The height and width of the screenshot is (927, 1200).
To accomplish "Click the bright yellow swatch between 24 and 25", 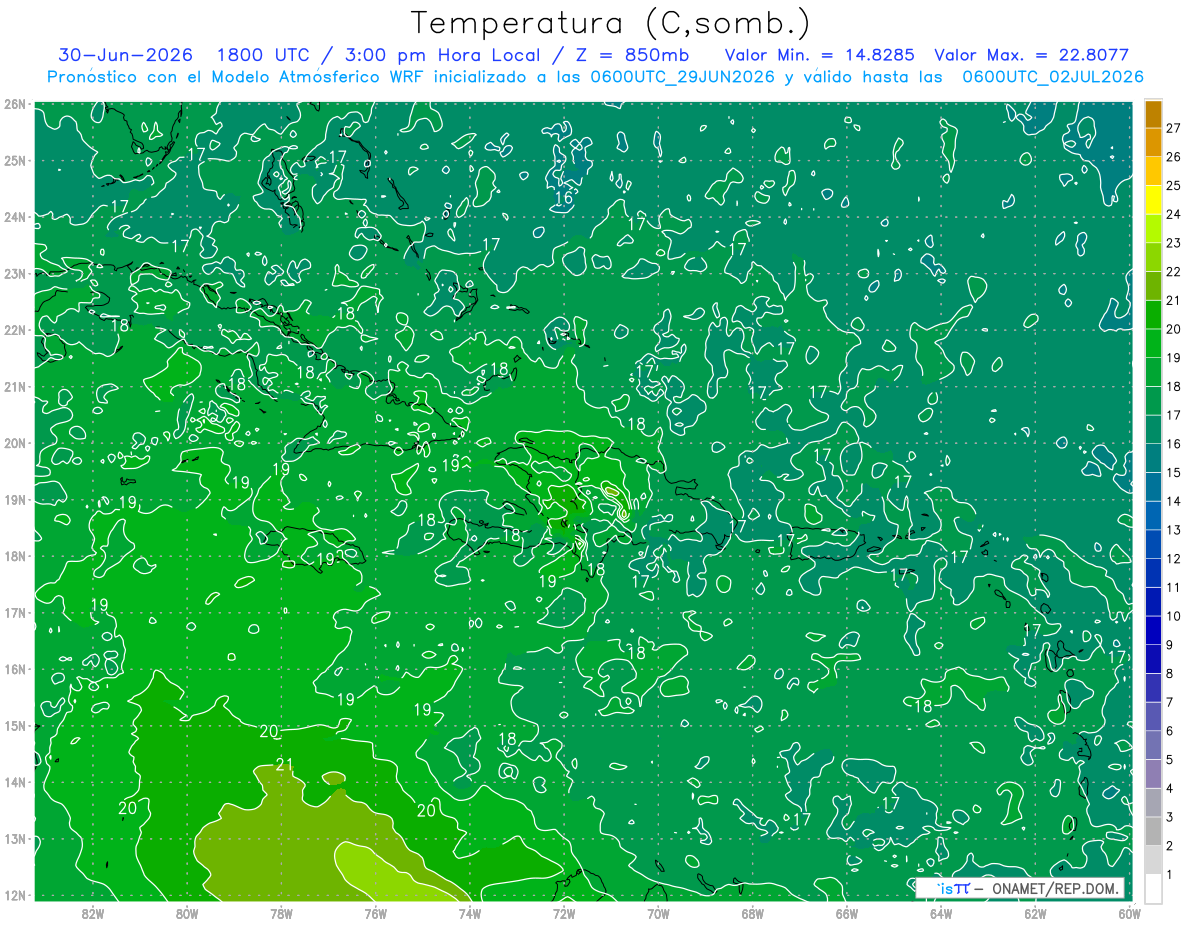I will [x=1153, y=201].
